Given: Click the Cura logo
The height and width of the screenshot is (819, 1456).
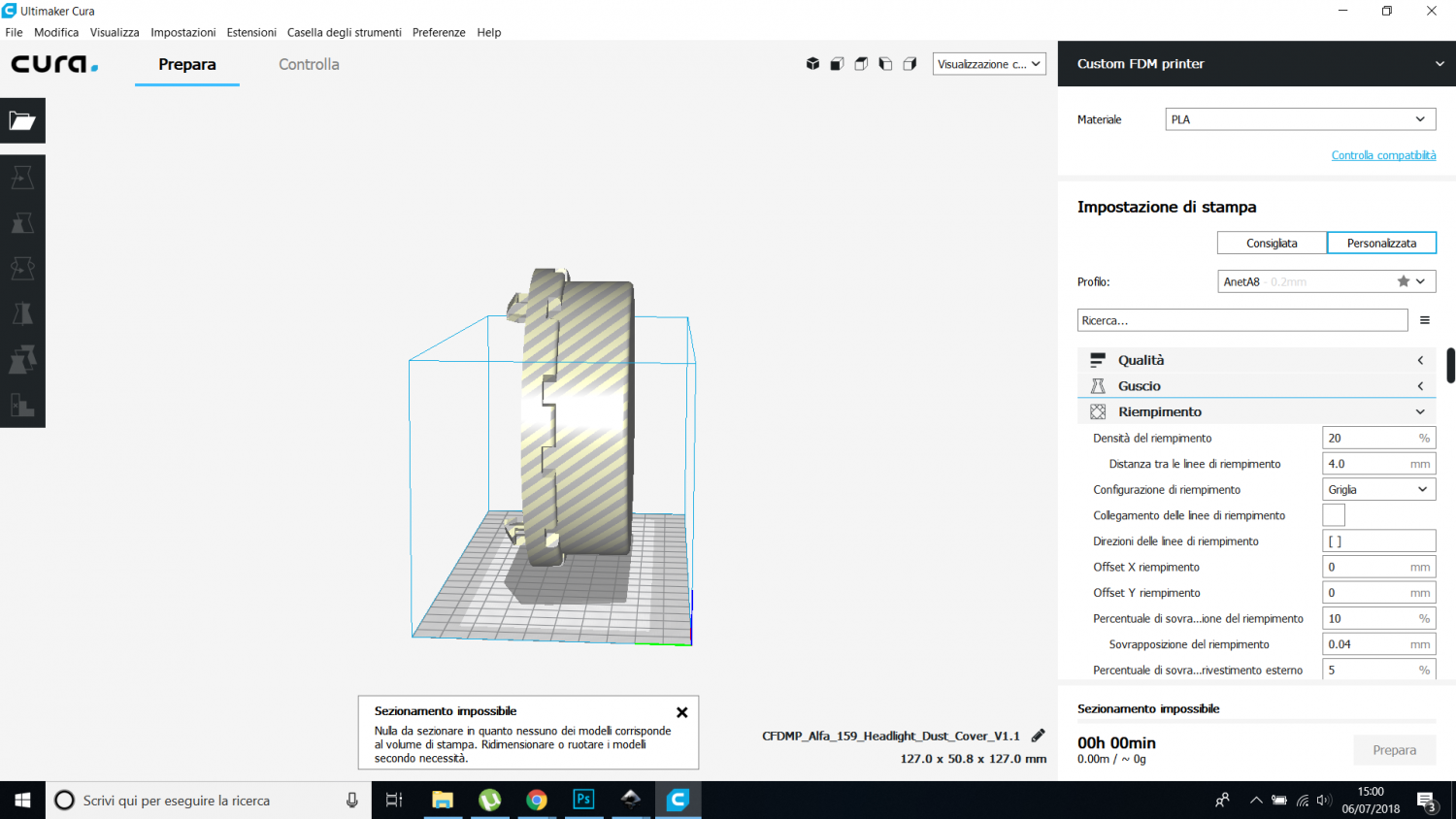Looking at the screenshot, I should pos(54,64).
